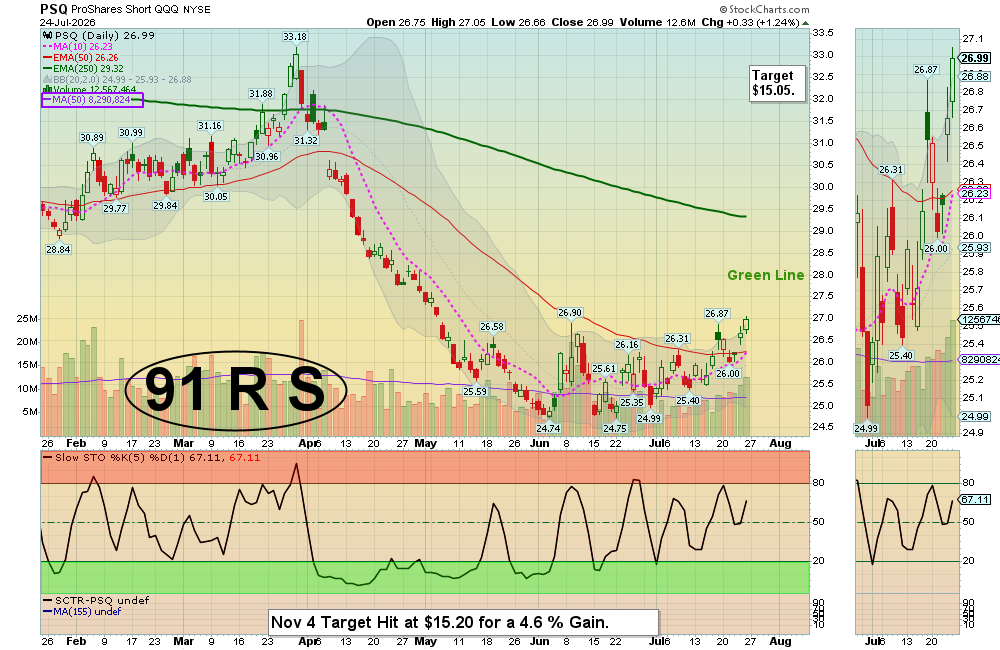The image size is (1000, 650).
Task: Click the Green Line label
Action: (765, 275)
